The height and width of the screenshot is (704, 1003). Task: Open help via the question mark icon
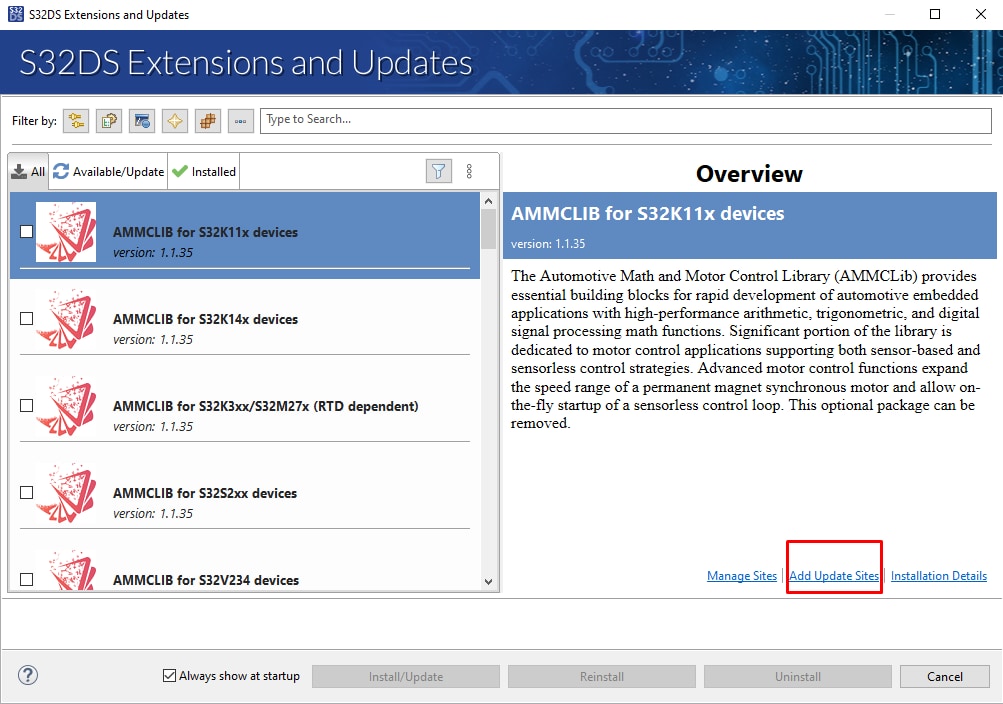tap(27, 675)
